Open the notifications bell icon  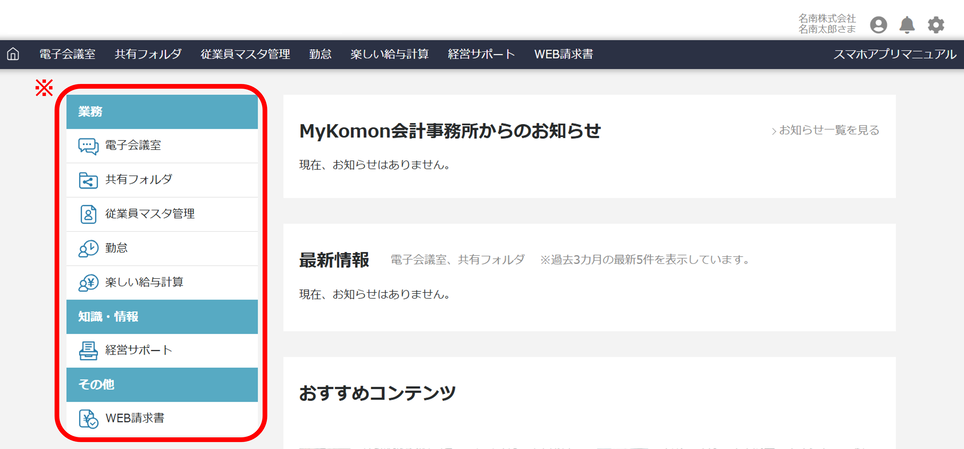(x=907, y=25)
